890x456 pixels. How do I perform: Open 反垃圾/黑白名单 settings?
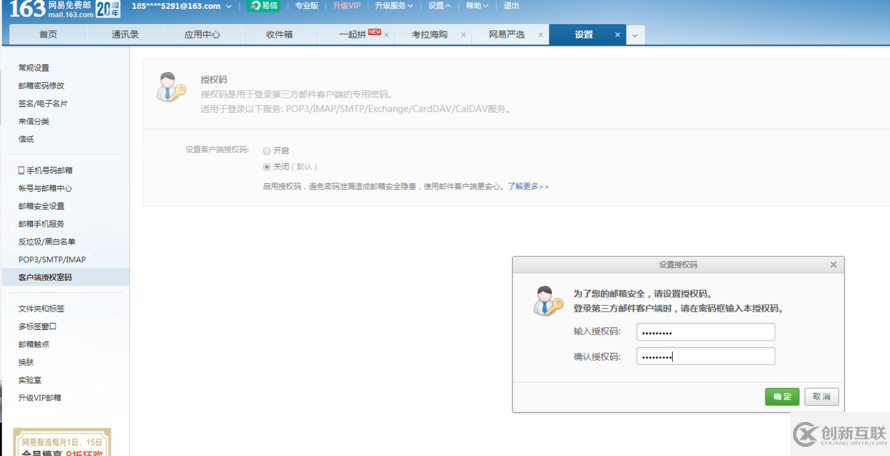tap(47, 241)
